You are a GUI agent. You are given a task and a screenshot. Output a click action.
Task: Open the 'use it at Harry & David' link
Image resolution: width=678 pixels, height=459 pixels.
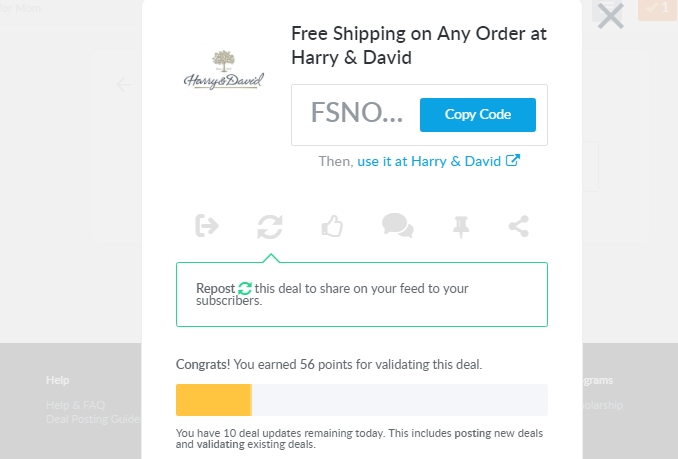(429, 161)
